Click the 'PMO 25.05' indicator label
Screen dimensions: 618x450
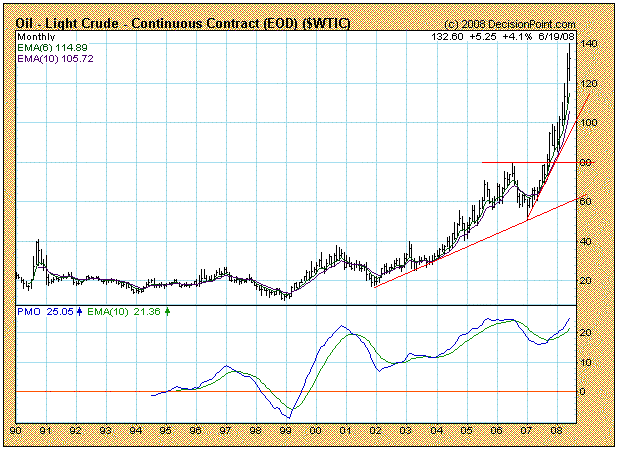coord(45,312)
